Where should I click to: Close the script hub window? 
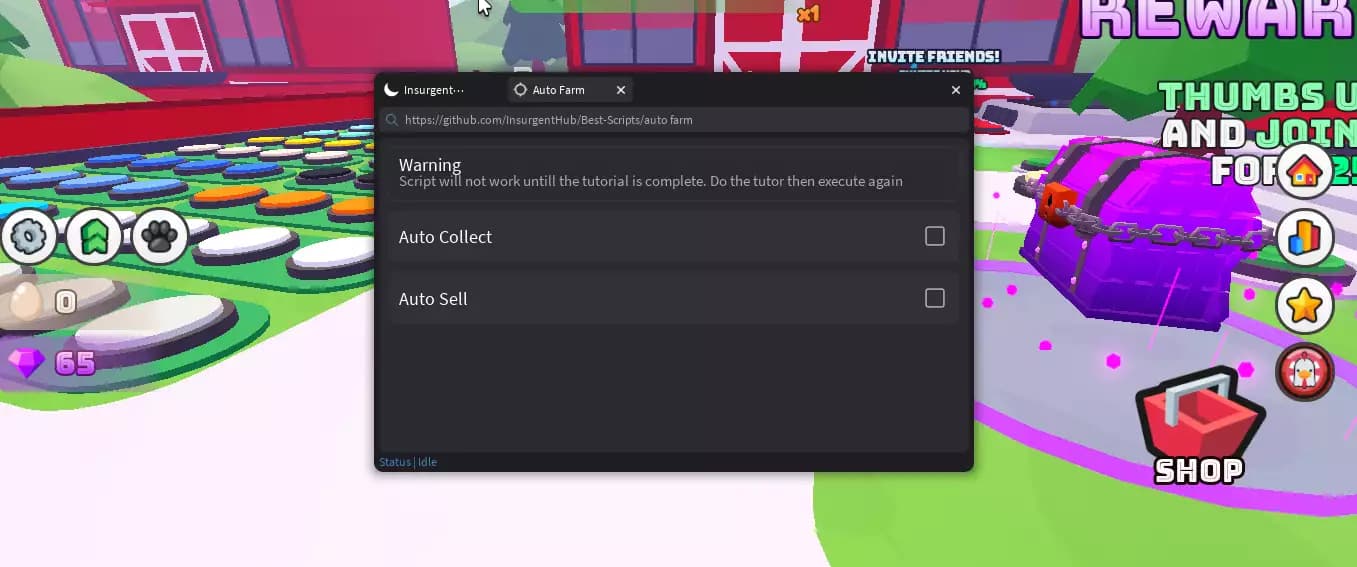[x=955, y=90]
